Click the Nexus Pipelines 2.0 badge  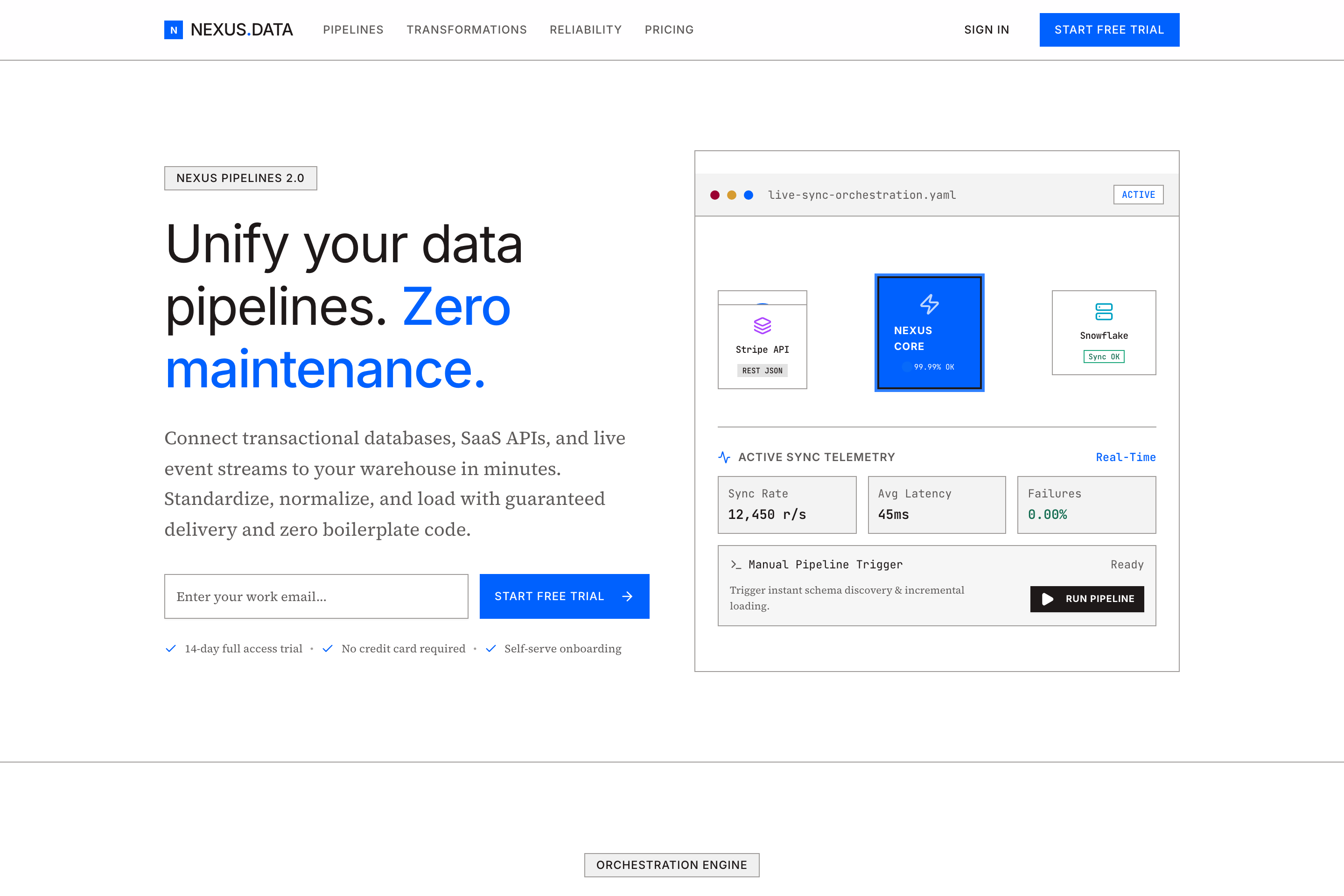coord(241,178)
